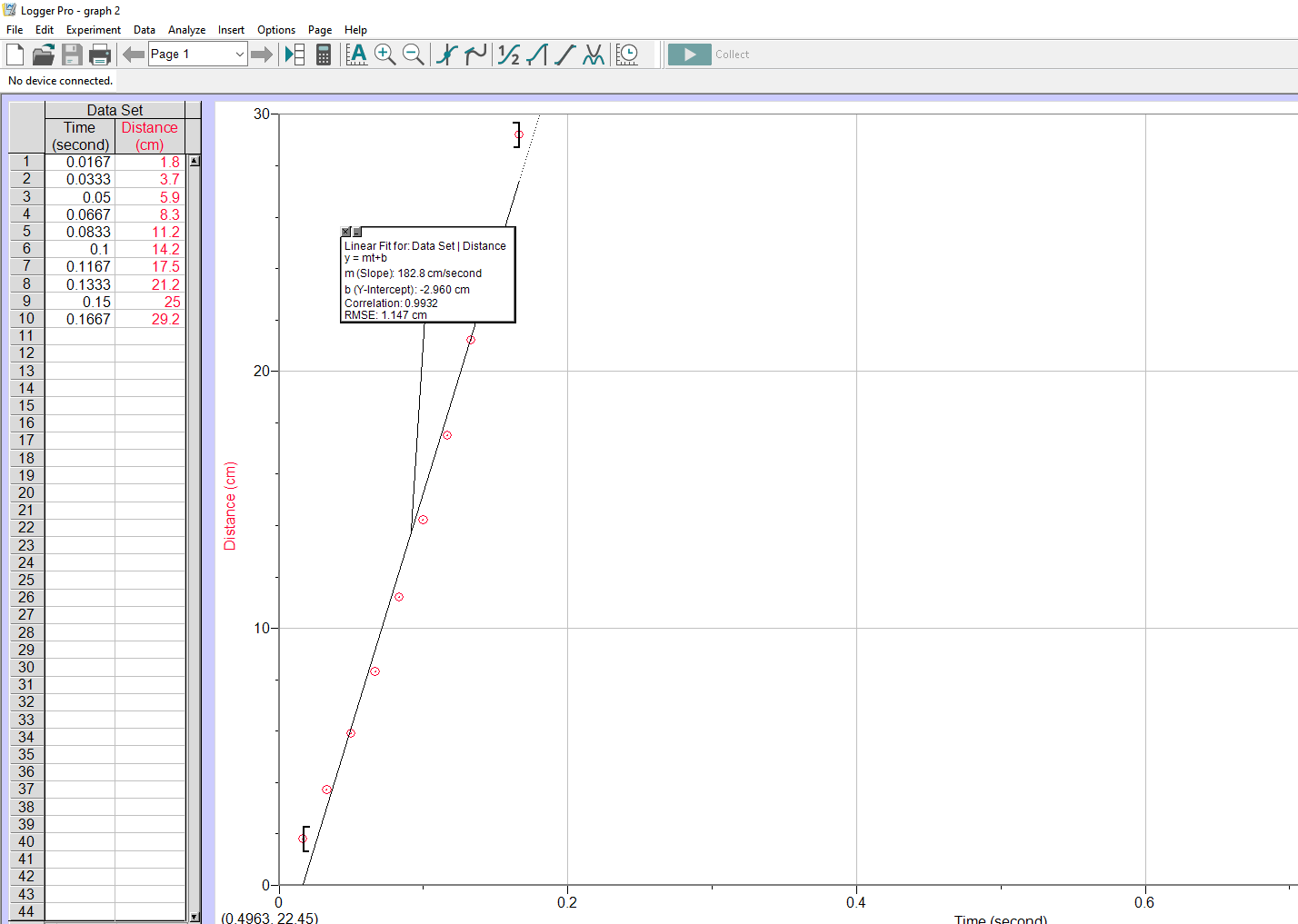This screenshot has height=924, width=1298.
Task: Click the calculator icon in toolbar
Action: pyautogui.click(x=324, y=55)
